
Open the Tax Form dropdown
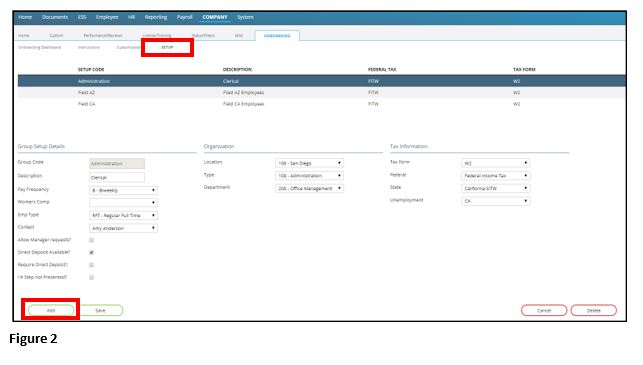pos(495,163)
